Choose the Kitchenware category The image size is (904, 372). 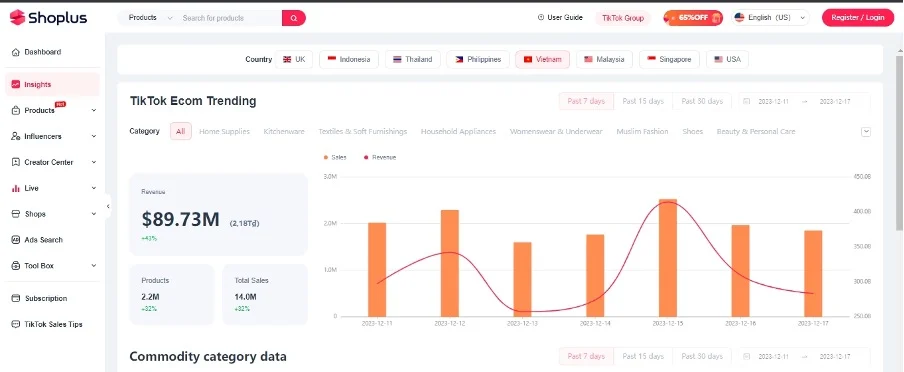tap(284, 131)
